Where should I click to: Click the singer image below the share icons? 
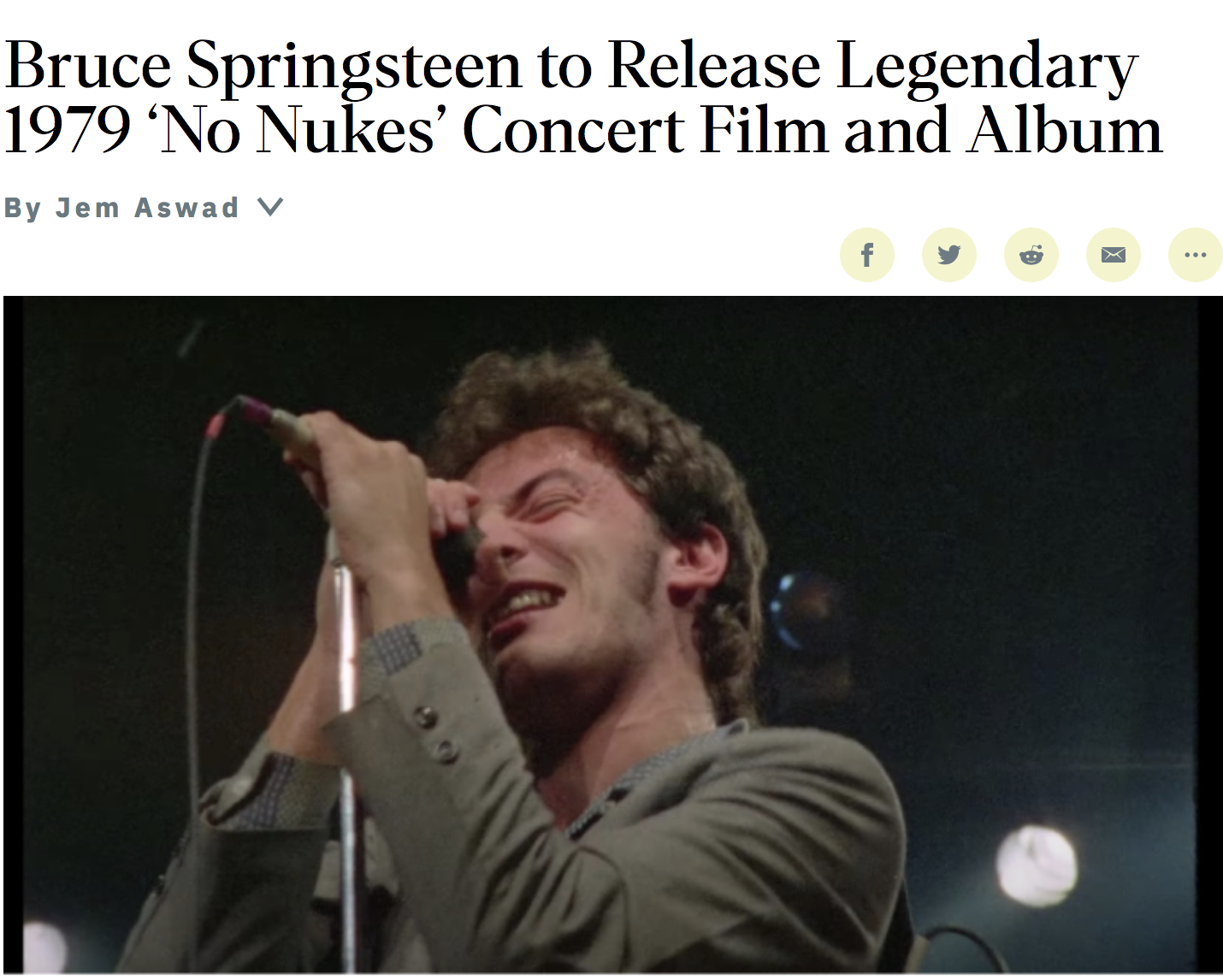(613, 635)
